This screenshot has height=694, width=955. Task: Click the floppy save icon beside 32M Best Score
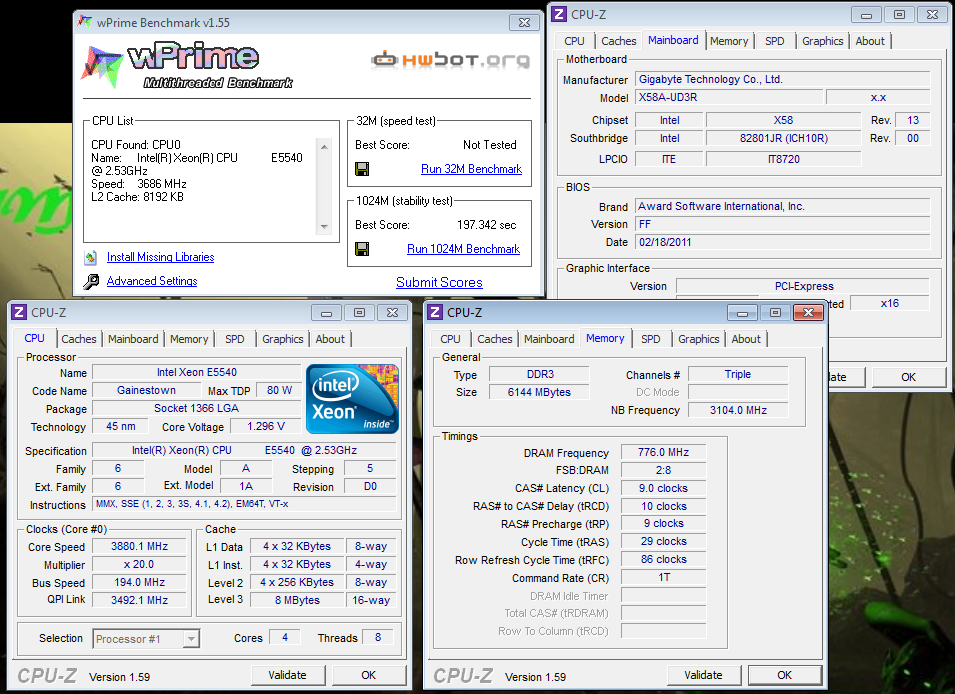tap(362, 169)
